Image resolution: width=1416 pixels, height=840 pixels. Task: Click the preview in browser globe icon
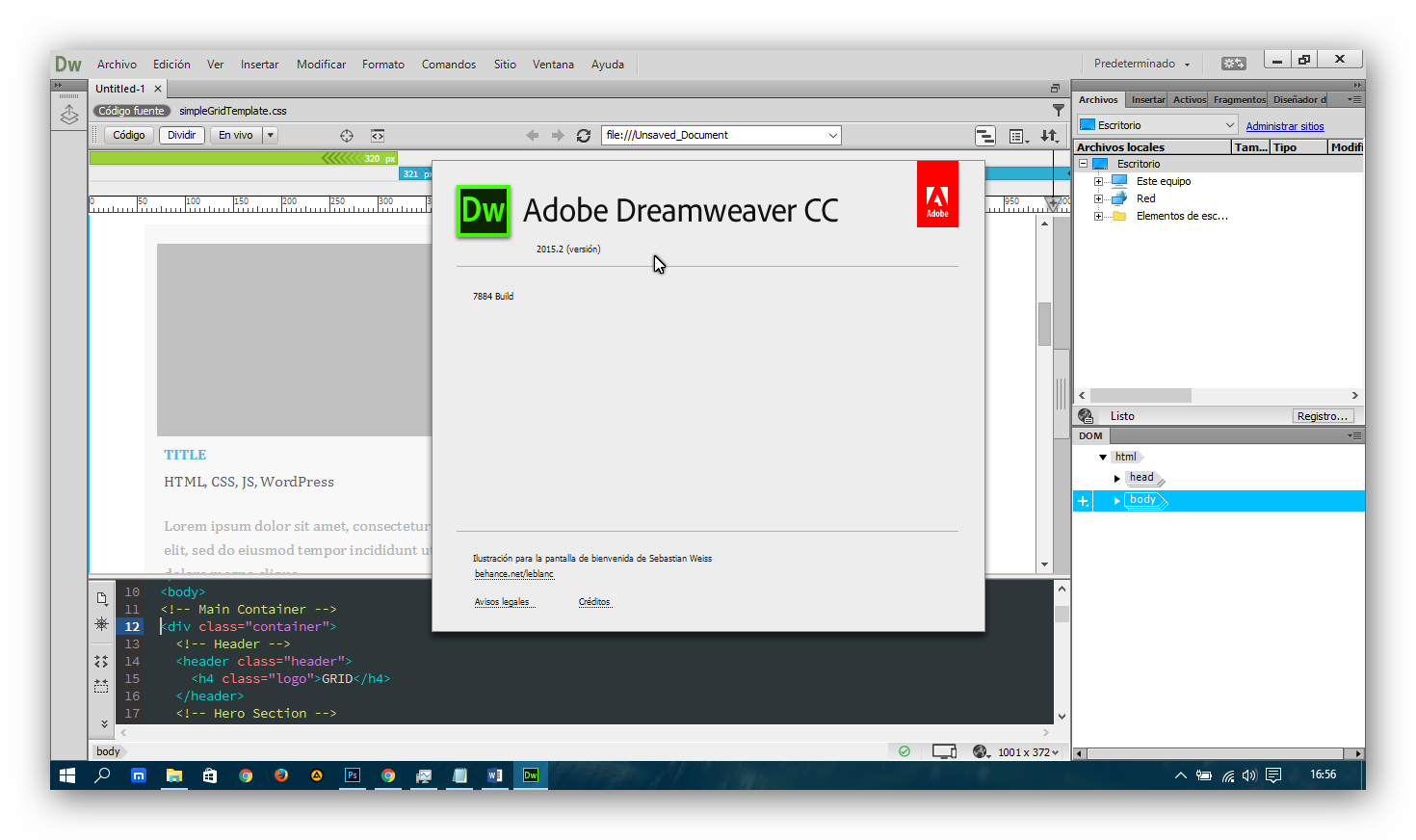pos(982,751)
